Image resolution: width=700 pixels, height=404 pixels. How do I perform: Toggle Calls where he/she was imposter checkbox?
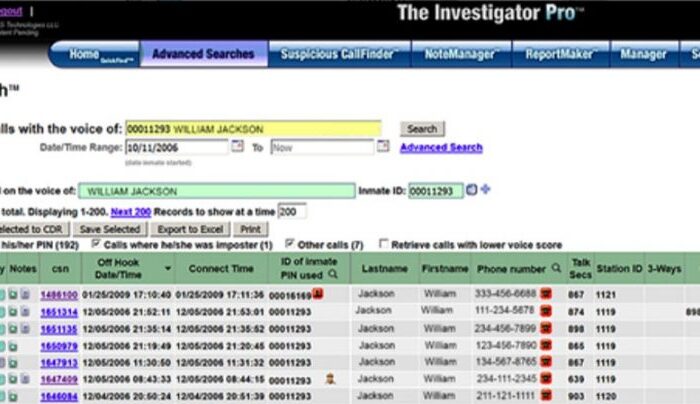point(96,244)
